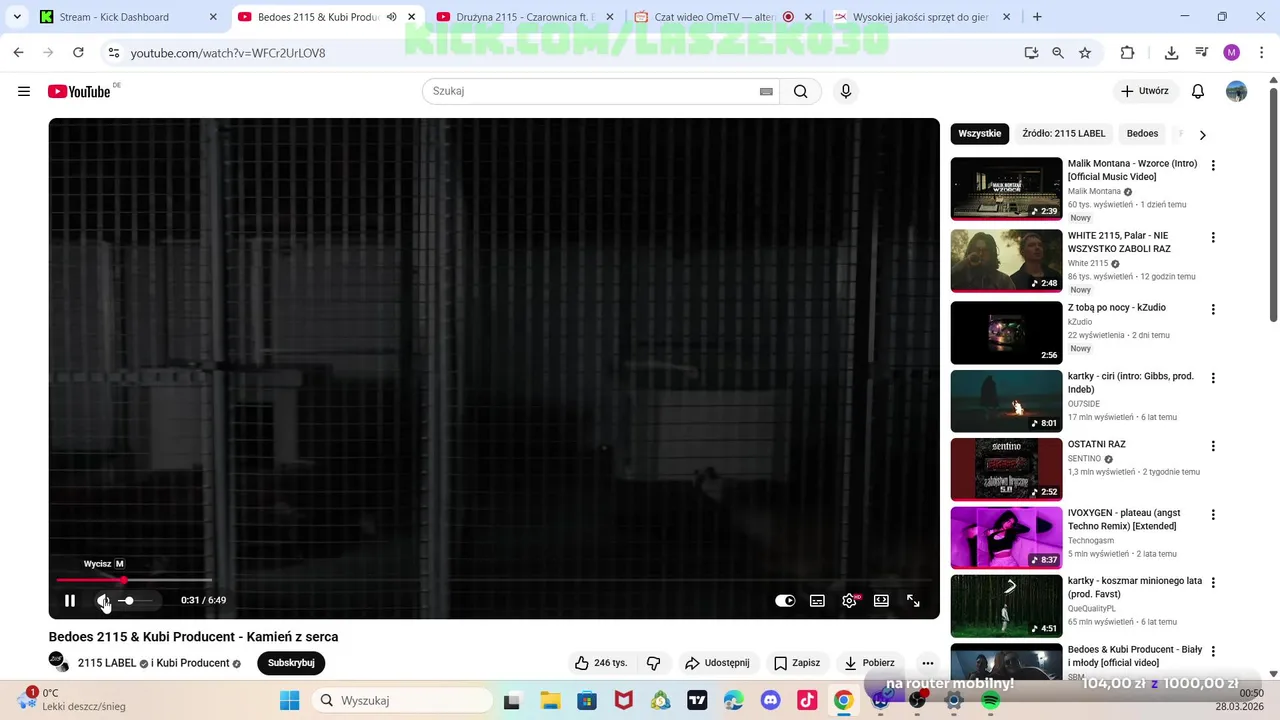Screen dimensions: 1280x720
Task: Open the Z tobą po nocy - kZudio title
Action: [1116, 308]
